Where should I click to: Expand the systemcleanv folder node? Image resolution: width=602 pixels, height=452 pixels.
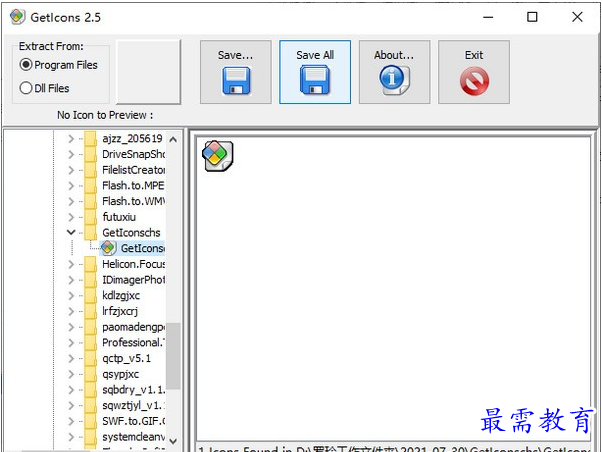(71, 437)
